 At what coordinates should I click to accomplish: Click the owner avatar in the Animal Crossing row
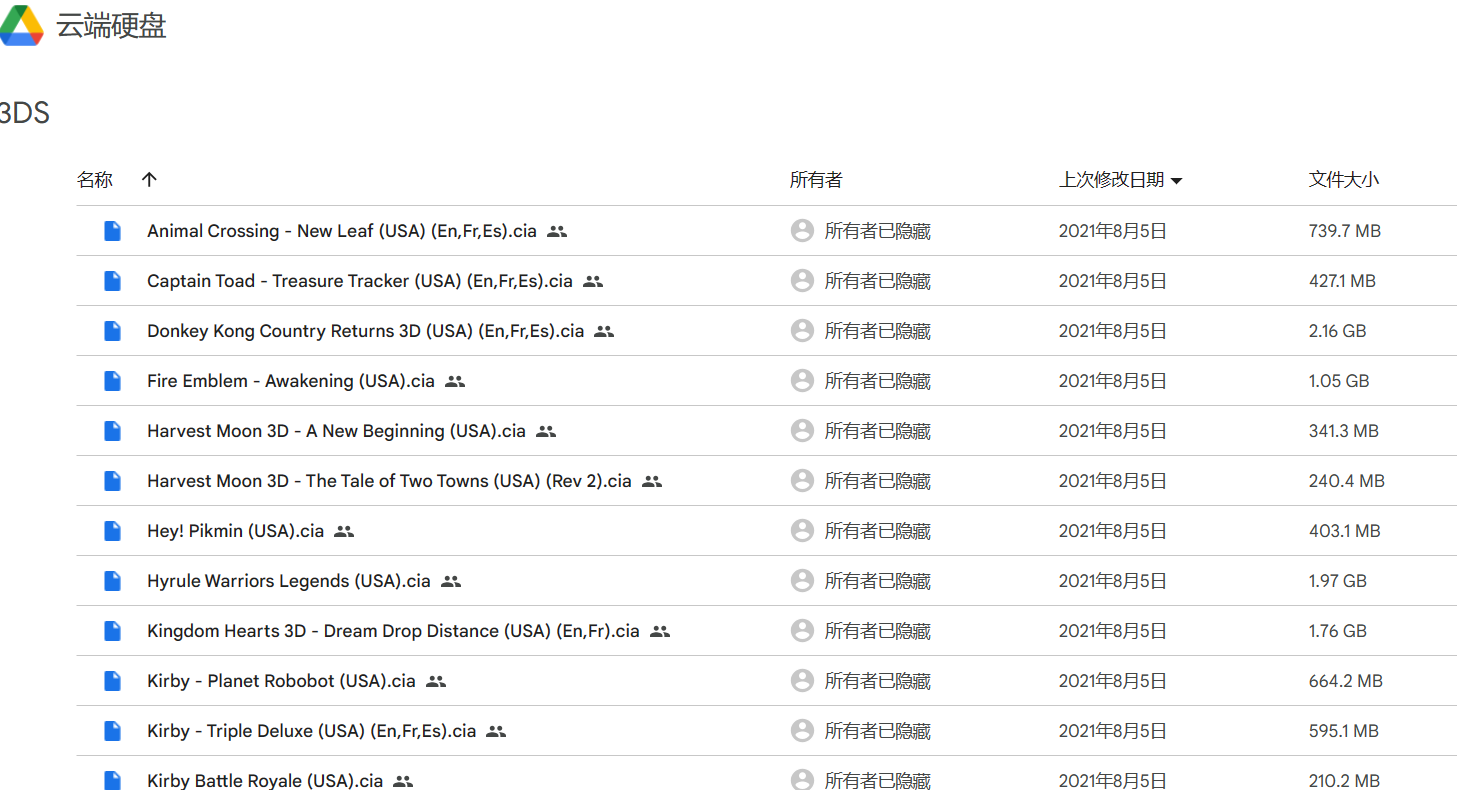pos(802,231)
